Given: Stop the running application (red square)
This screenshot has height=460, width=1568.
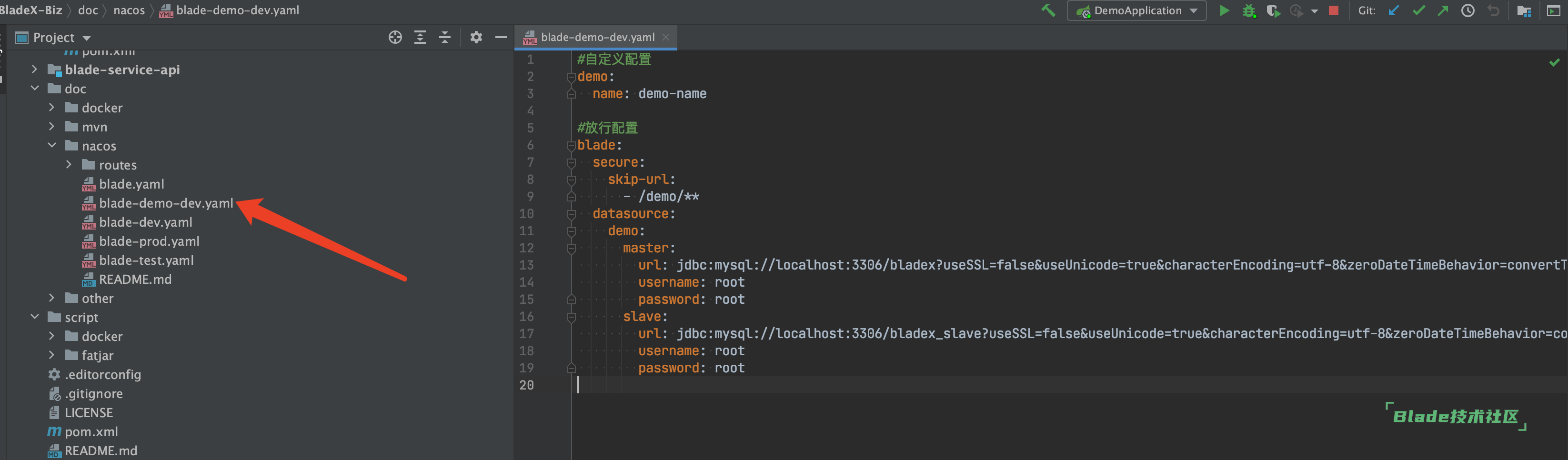Looking at the screenshot, I should tap(1333, 10).
